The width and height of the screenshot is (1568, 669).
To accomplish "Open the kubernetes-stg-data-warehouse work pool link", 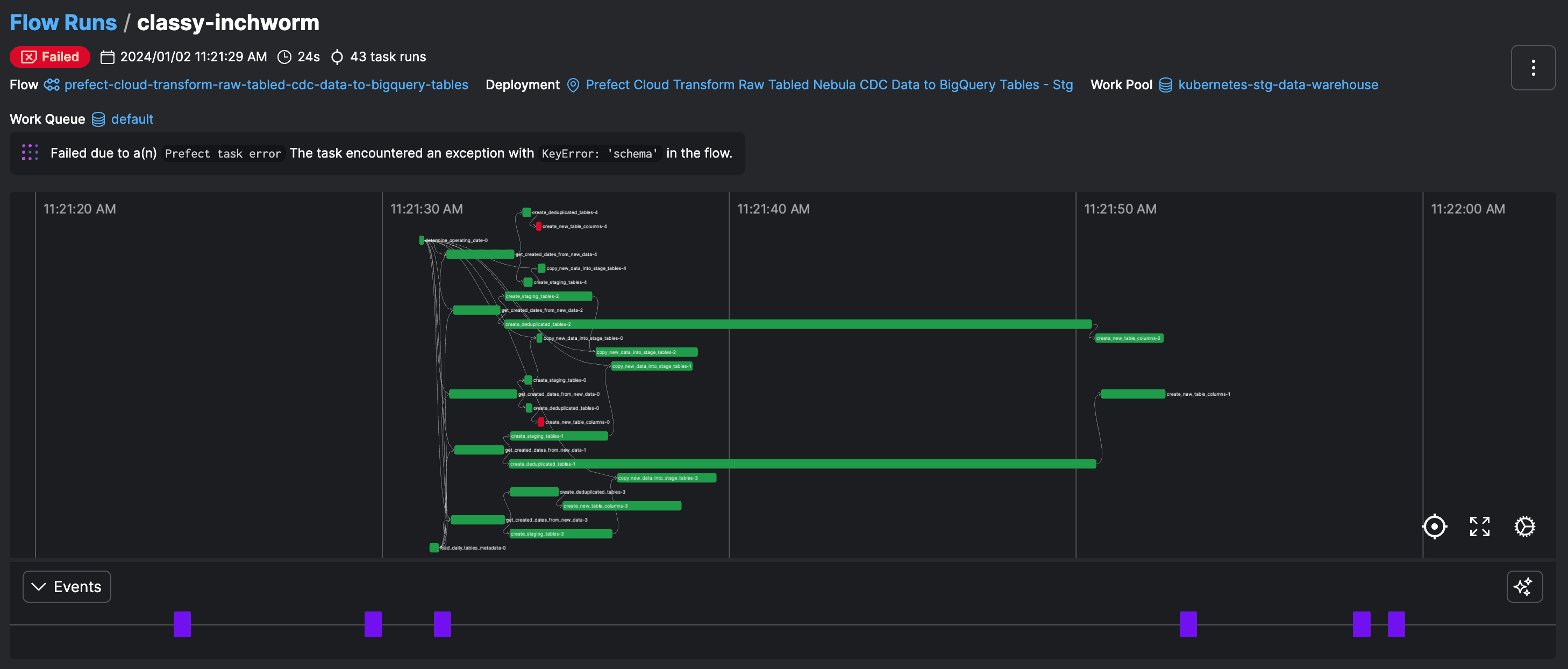I will pos(1277,85).
